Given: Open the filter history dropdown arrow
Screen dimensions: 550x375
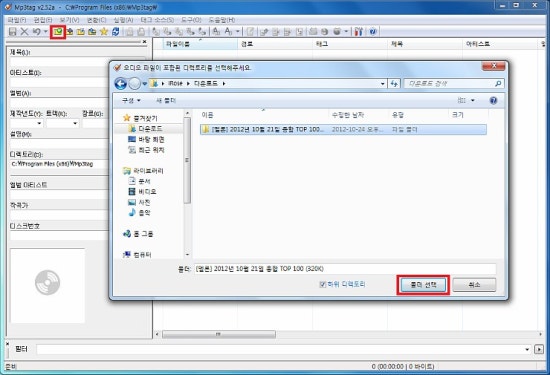Looking at the screenshot, I should (x=527, y=349).
